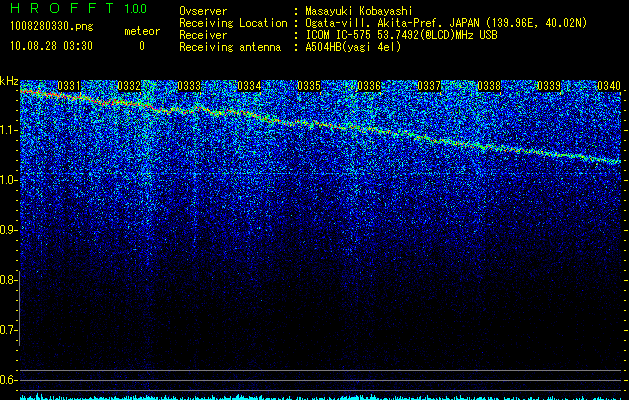Click the meteor count value 0
This screenshot has width=629, height=400.
[142, 46]
